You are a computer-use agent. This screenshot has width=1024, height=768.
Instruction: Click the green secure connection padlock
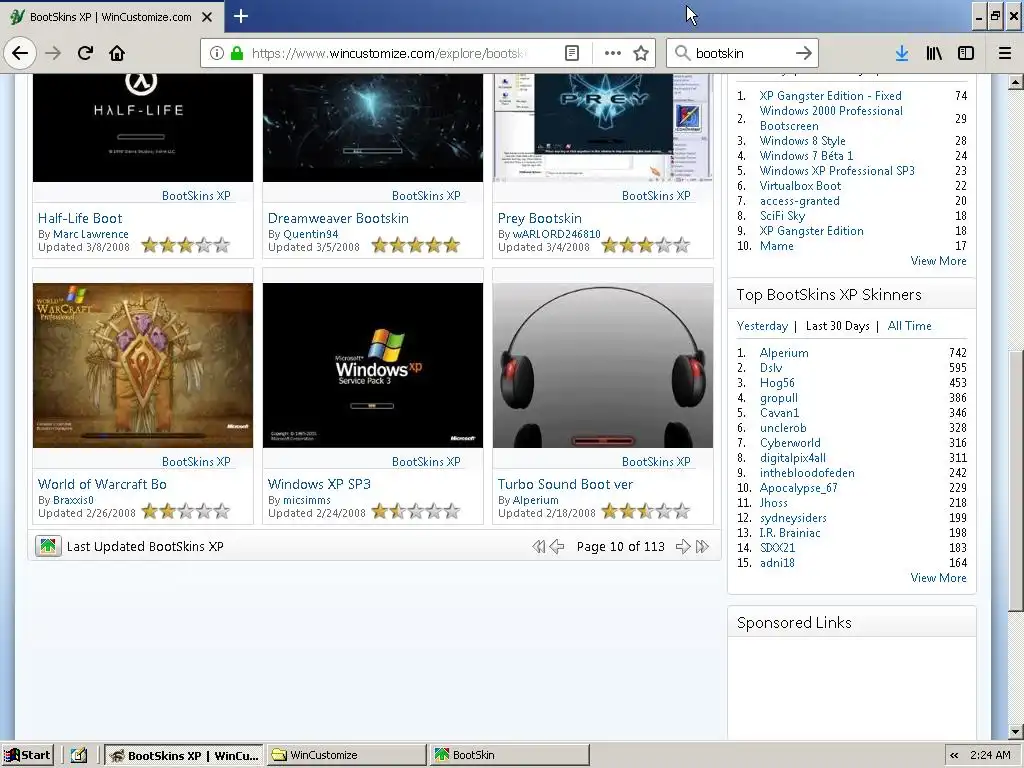point(236,54)
